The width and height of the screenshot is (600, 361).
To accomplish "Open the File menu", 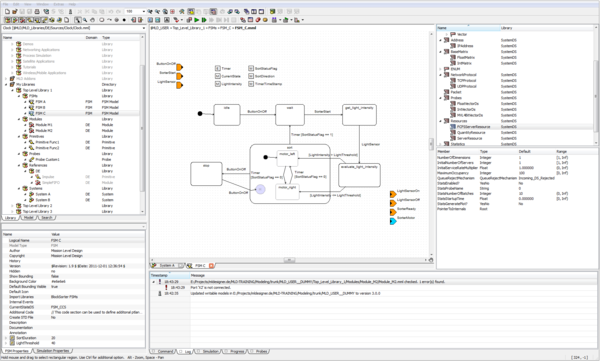I will (5, 4).
